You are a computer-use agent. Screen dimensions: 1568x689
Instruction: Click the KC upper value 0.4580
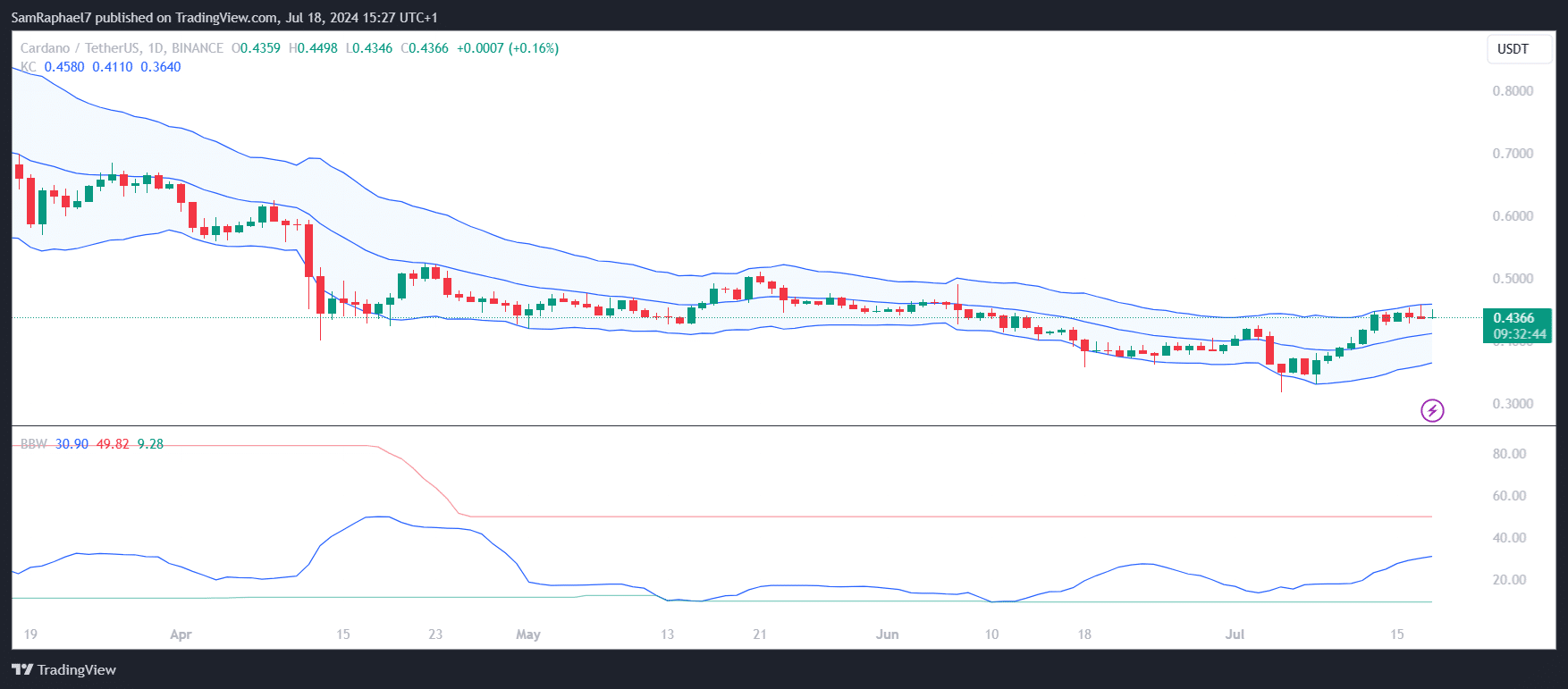click(x=64, y=67)
